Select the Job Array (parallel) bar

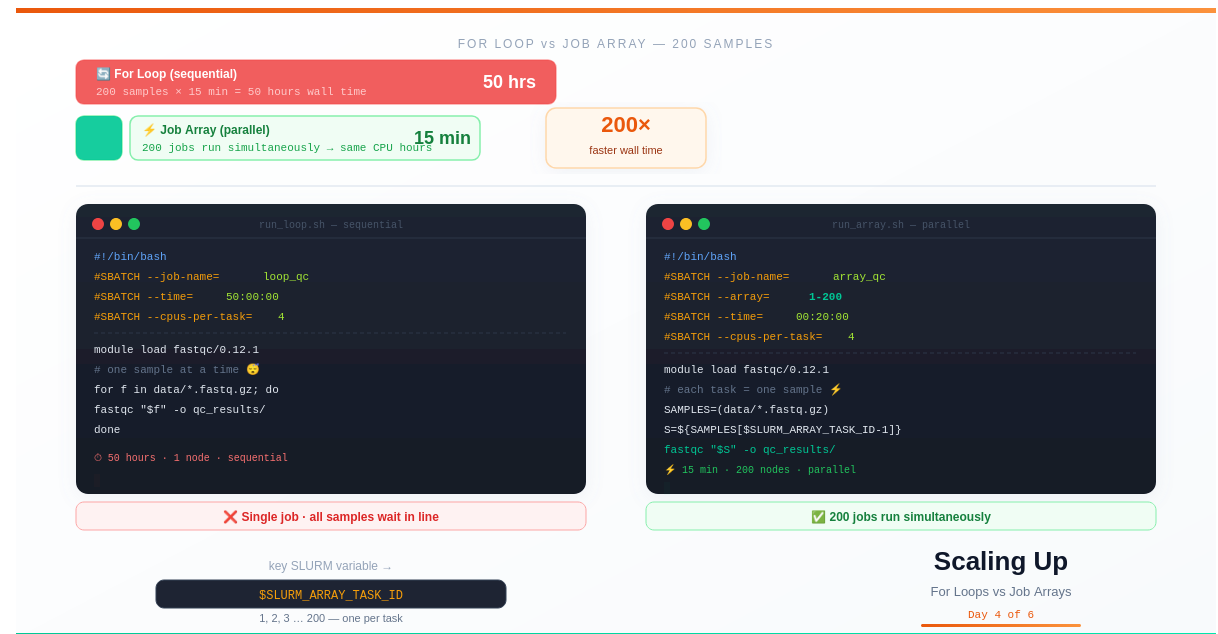pos(304,138)
